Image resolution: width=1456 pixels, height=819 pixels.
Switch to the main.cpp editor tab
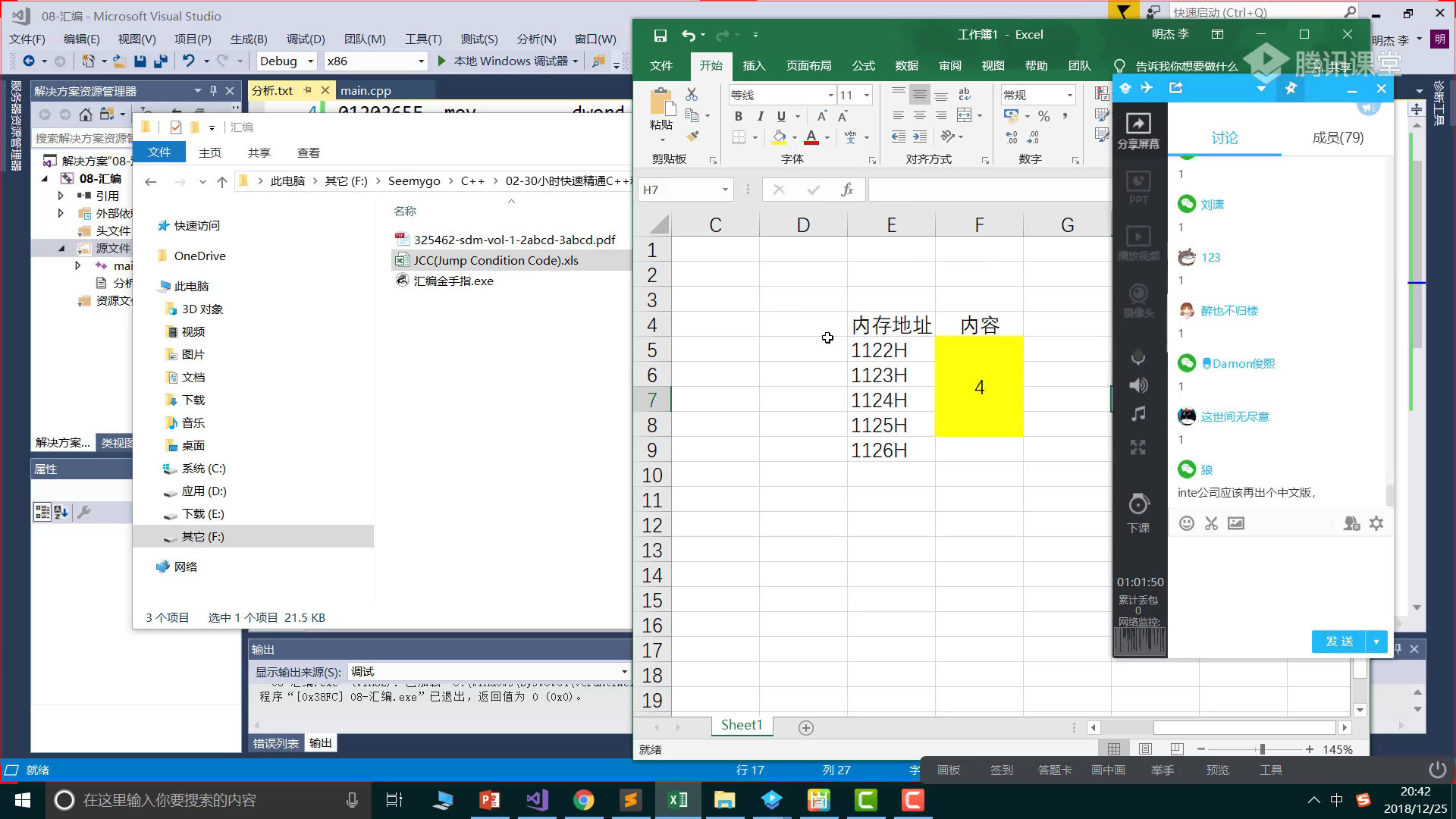(x=366, y=90)
